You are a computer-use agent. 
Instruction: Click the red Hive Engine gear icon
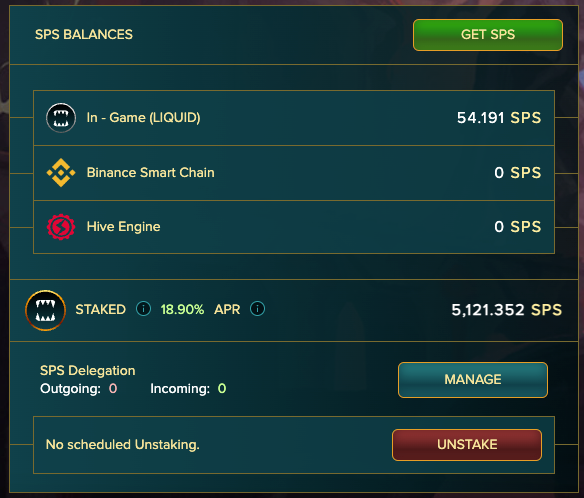pos(61,227)
